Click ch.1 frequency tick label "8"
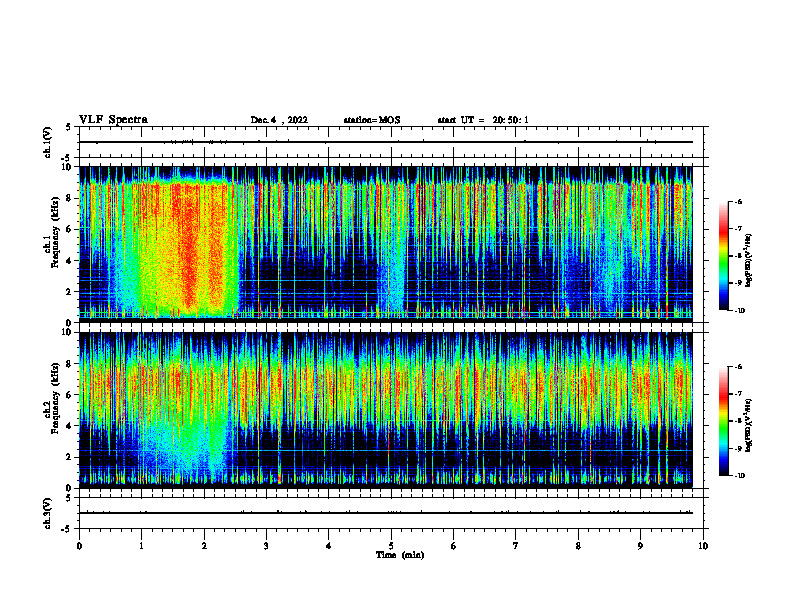 pos(69,198)
